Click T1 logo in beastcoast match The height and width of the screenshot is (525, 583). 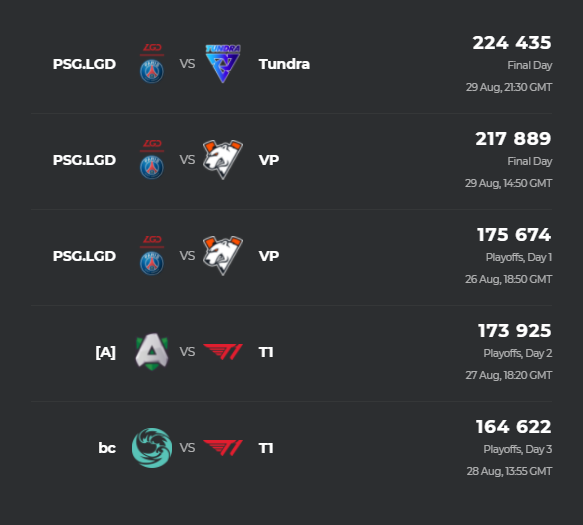[x=223, y=448]
